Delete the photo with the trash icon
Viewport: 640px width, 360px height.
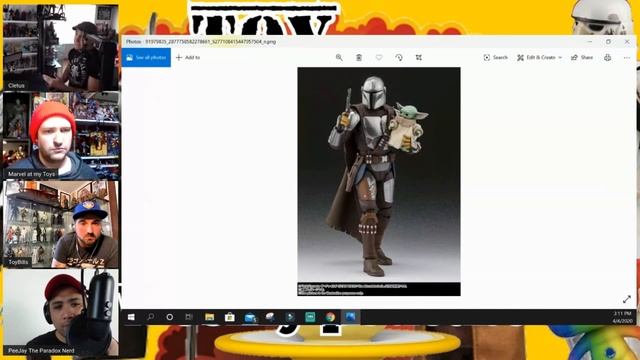359,58
